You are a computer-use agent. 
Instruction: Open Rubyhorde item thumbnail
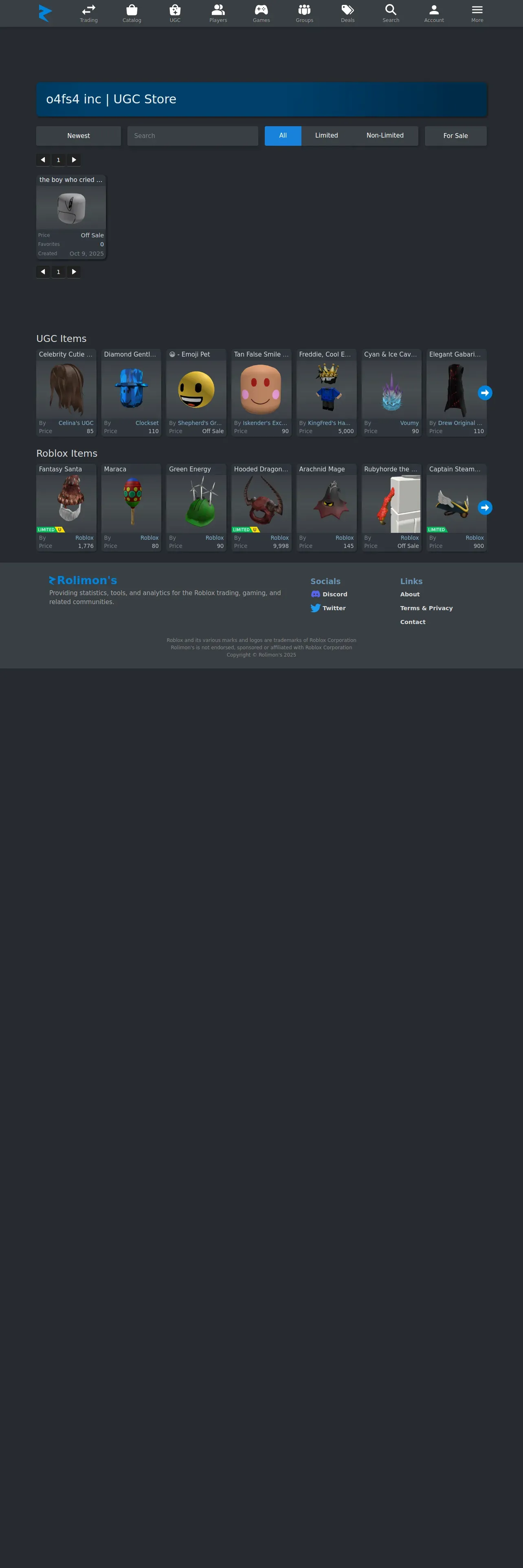click(x=391, y=504)
